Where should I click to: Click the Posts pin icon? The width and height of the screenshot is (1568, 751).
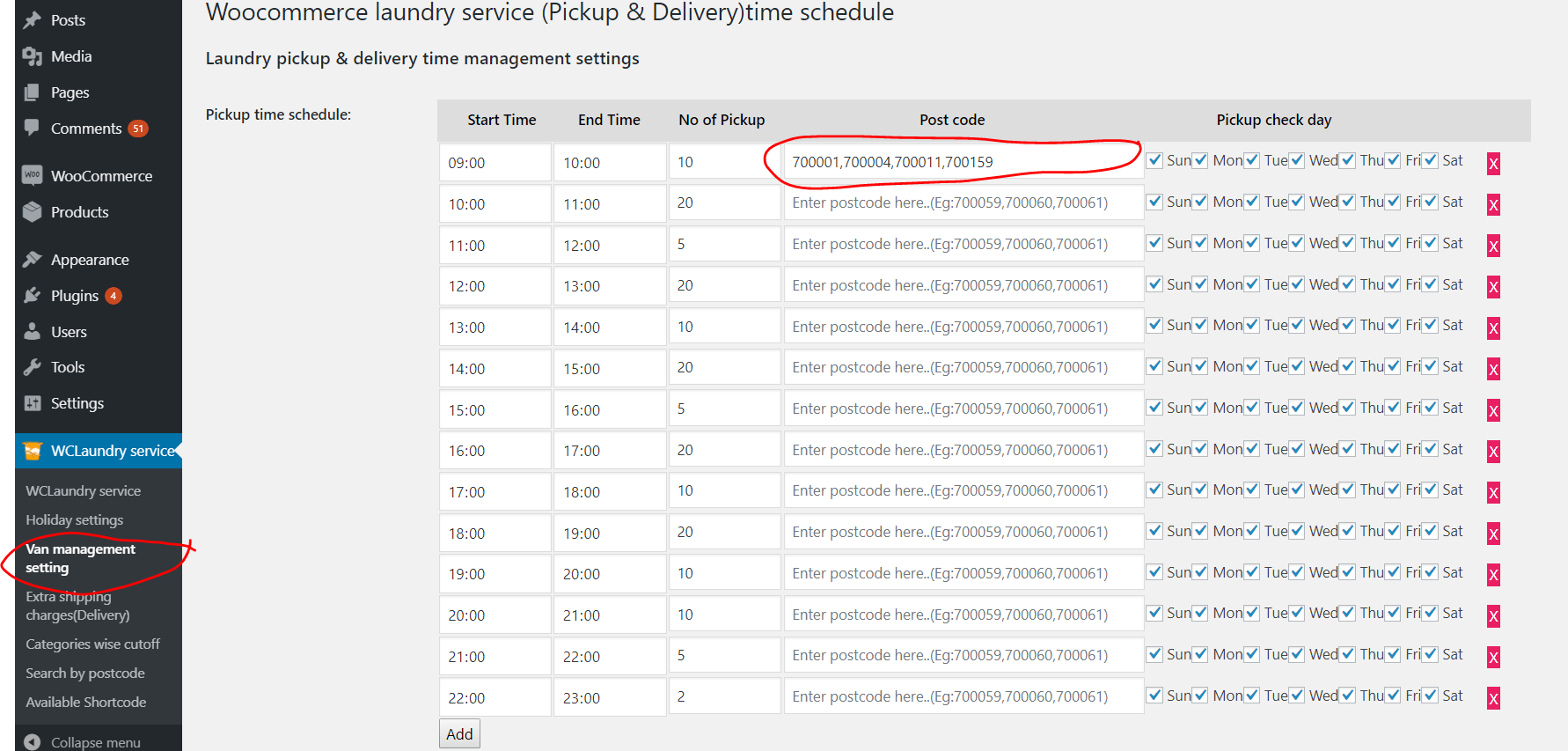(33, 19)
